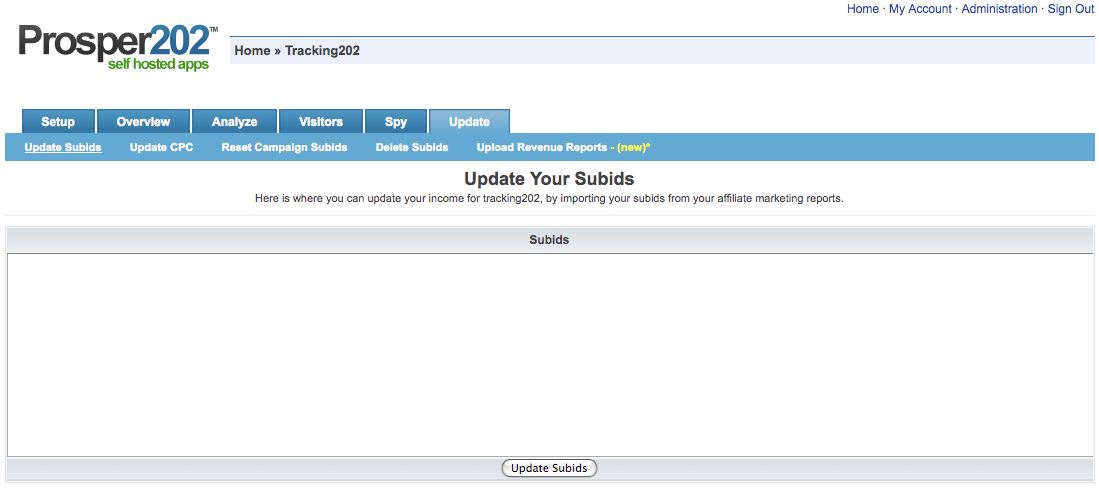Image resolution: width=1099 pixels, height=493 pixels.
Task: Select the Spy tab
Action: (396, 121)
